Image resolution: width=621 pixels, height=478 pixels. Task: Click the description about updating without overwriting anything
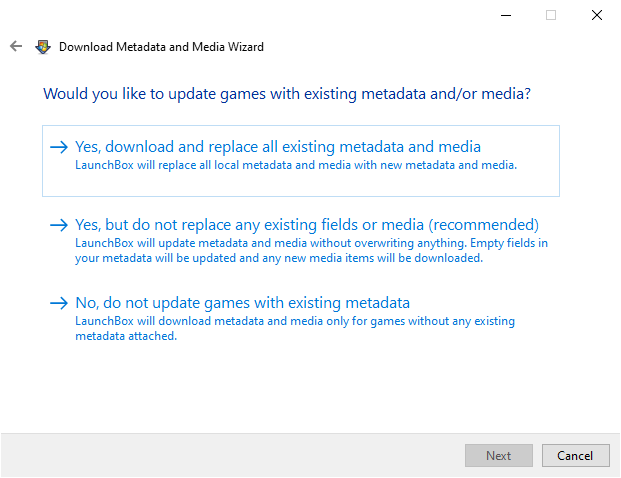pos(311,250)
